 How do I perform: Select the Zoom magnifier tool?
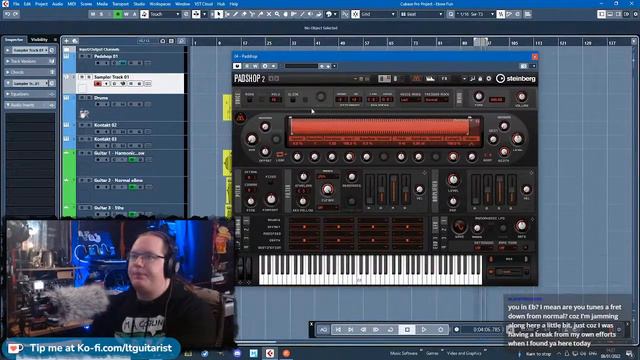click(277, 14)
